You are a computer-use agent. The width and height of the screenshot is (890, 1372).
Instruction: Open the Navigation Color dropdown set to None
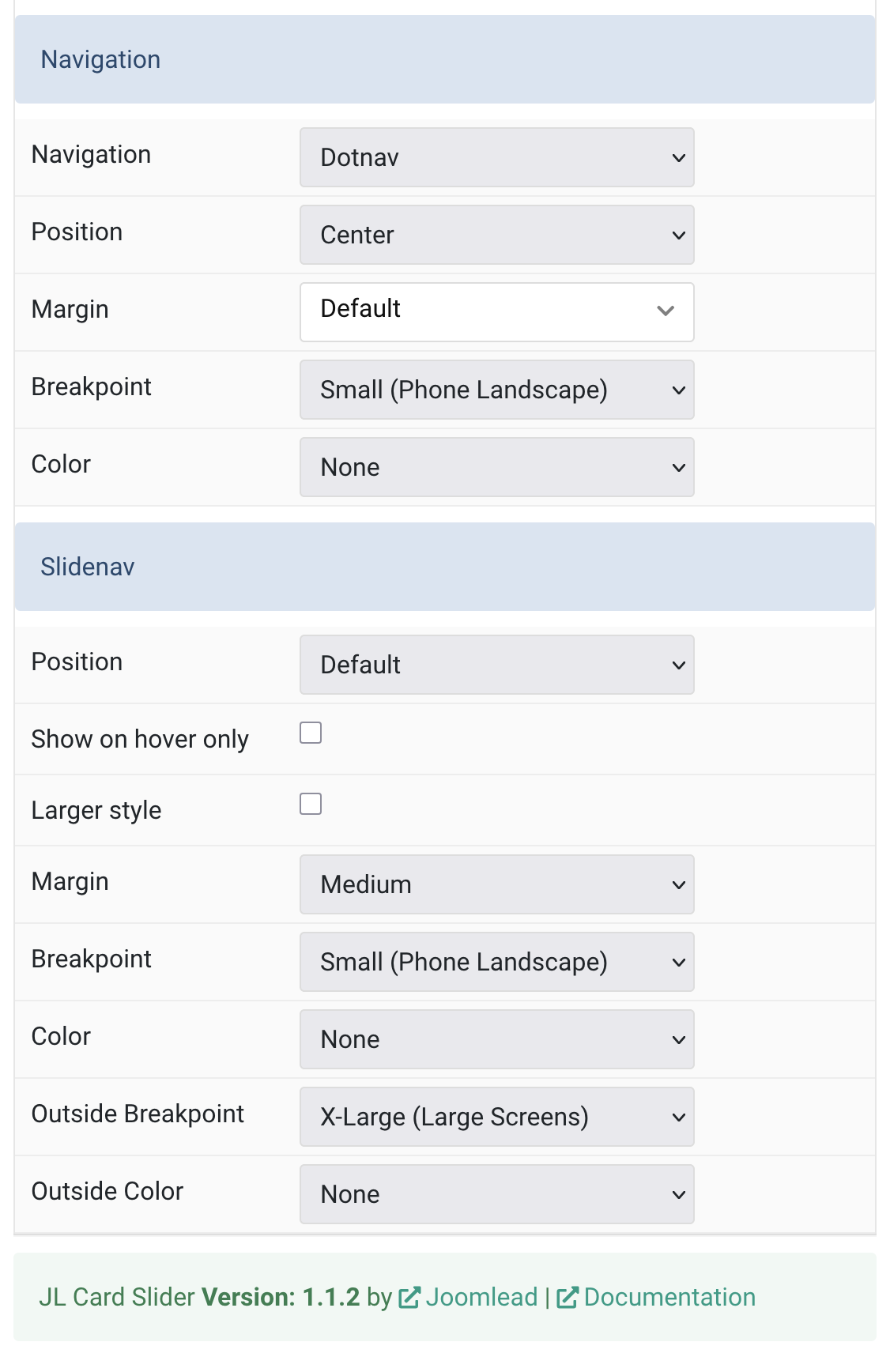click(496, 467)
